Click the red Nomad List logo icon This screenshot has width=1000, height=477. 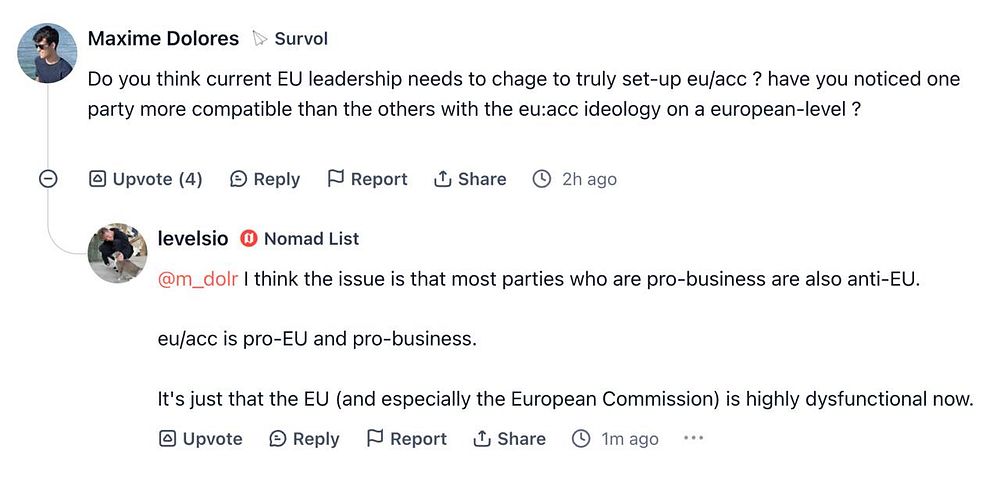249,238
